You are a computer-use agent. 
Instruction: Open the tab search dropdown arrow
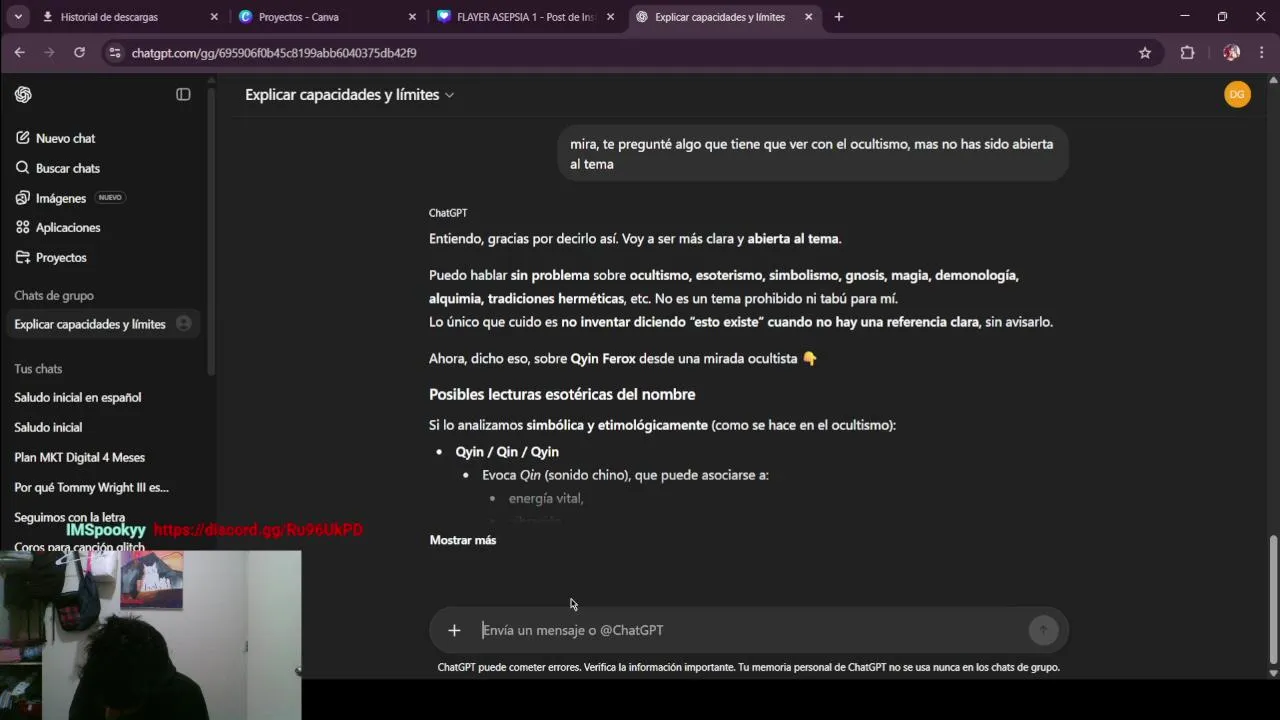(x=17, y=17)
